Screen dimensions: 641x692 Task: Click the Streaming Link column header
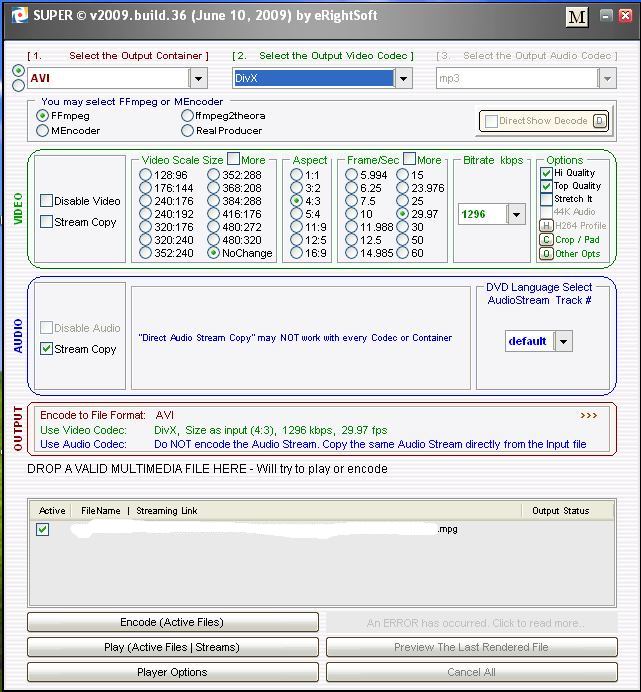tap(166, 511)
